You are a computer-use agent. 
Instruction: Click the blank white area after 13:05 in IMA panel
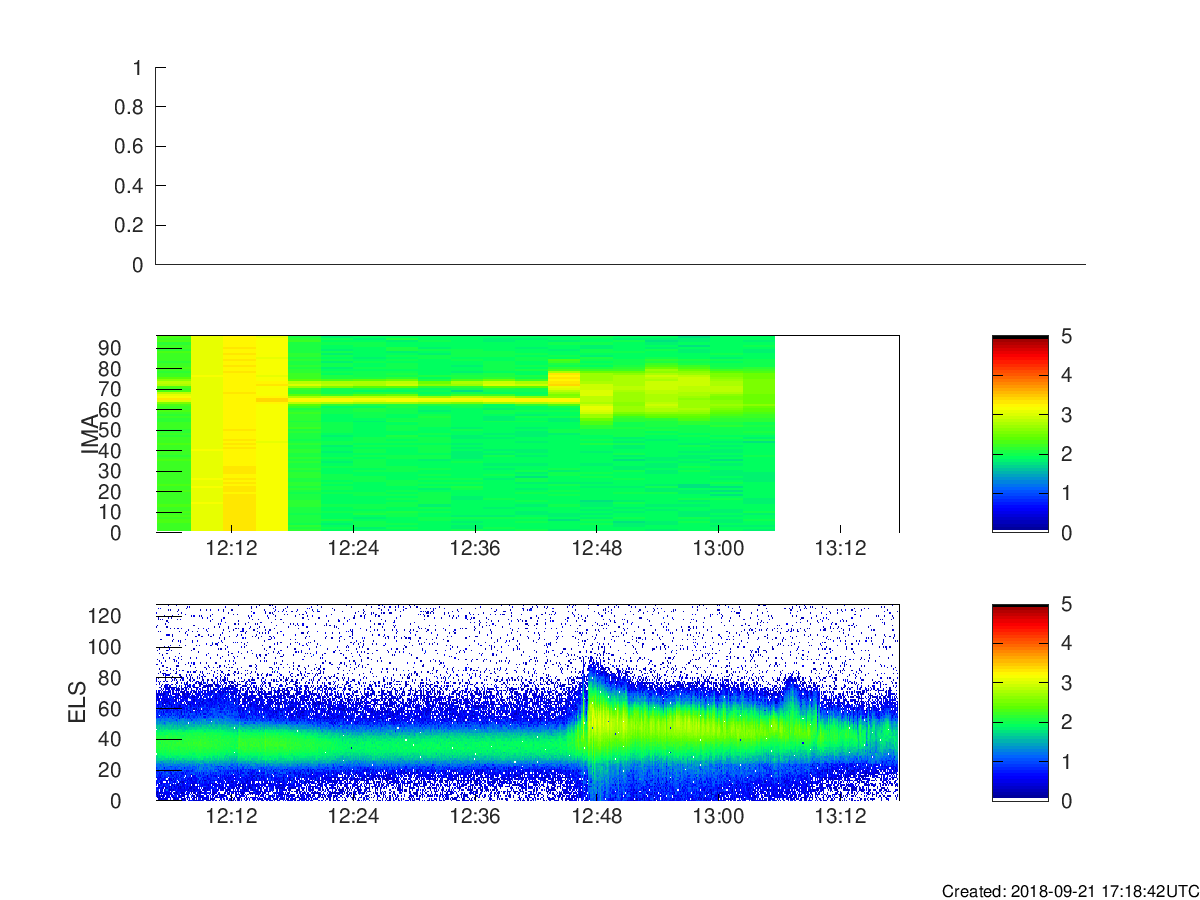(837, 433)
